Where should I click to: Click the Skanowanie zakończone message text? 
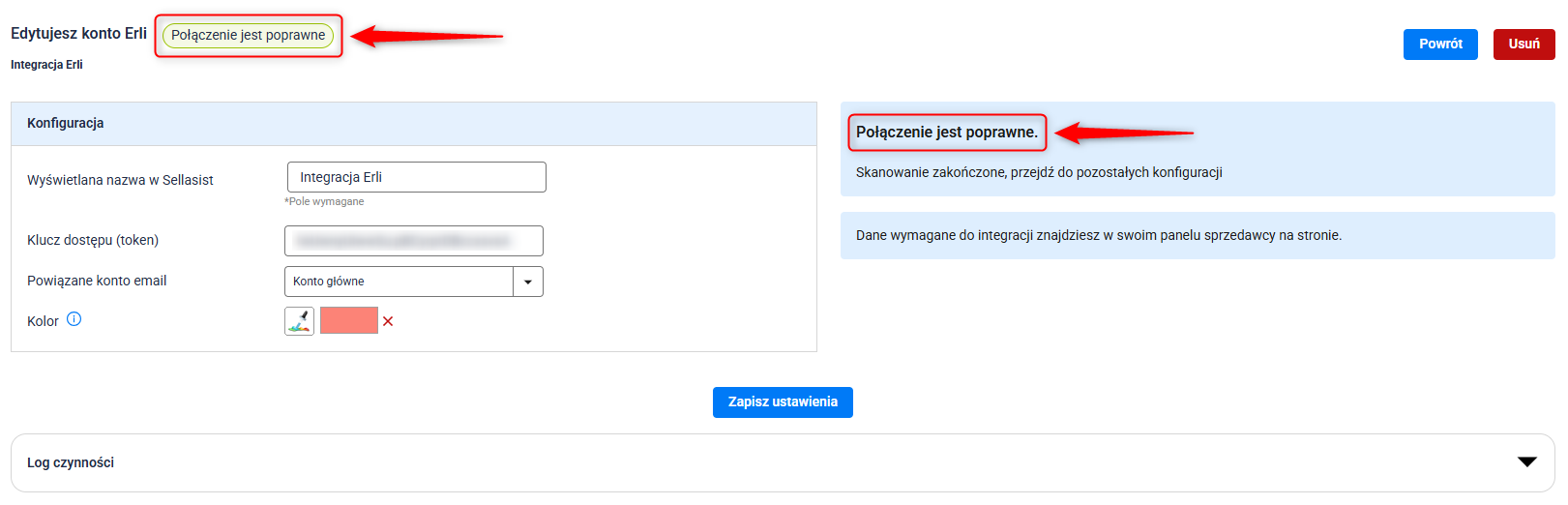(x=1038, y=172)
